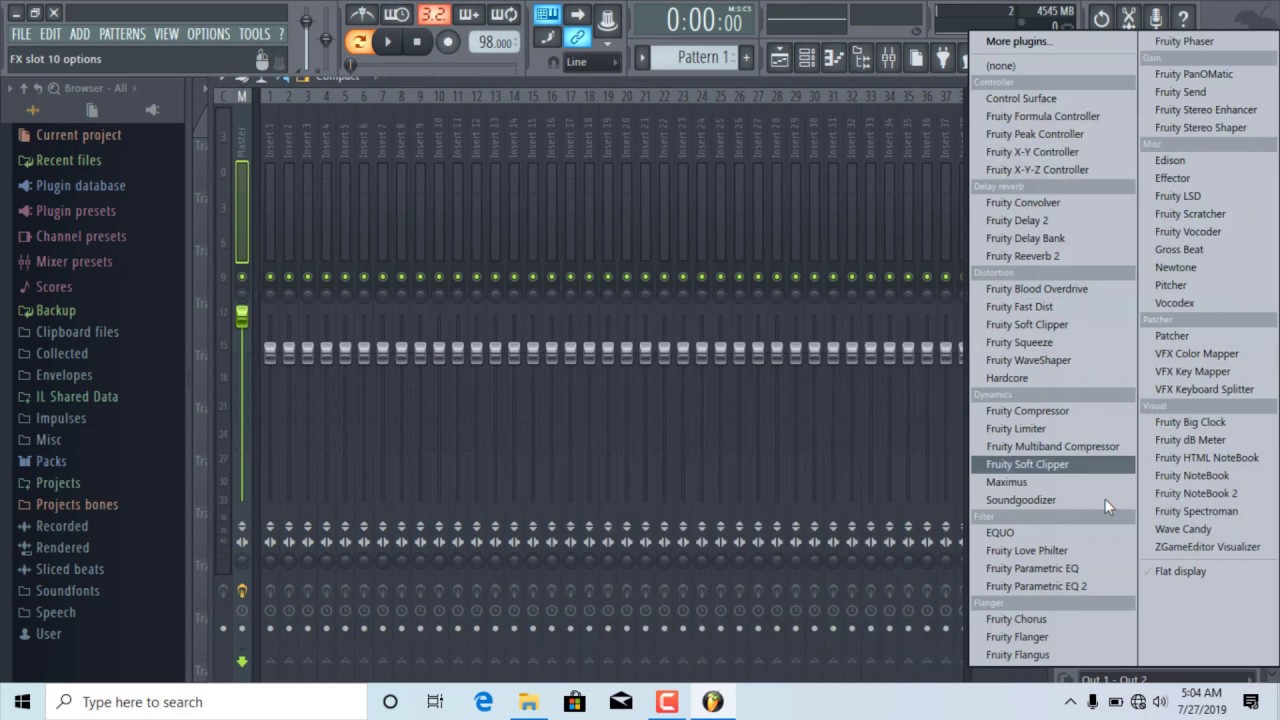Viewport: 1280px width, 720px height.
Task: Stop playback with the stop button
Action: [x=417, y=42]
